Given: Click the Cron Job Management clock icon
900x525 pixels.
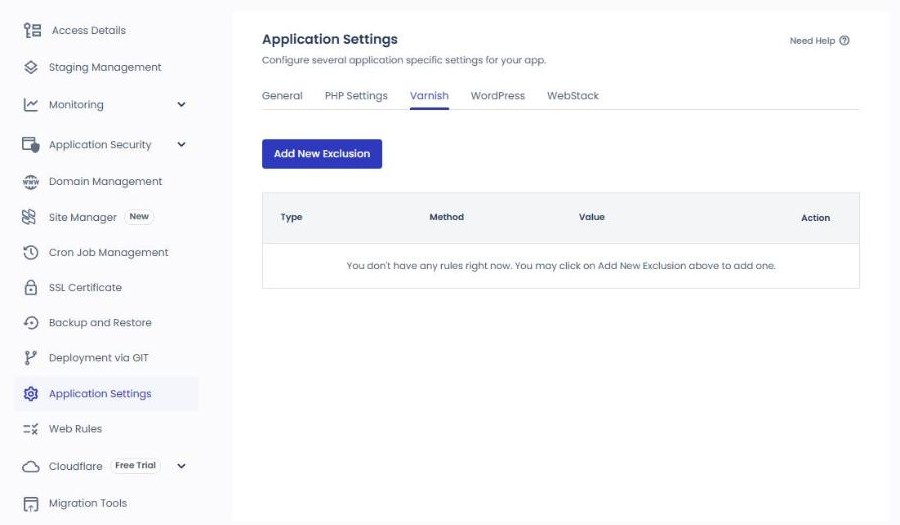Looking at the screenshot, I should [x=31, y=252].
